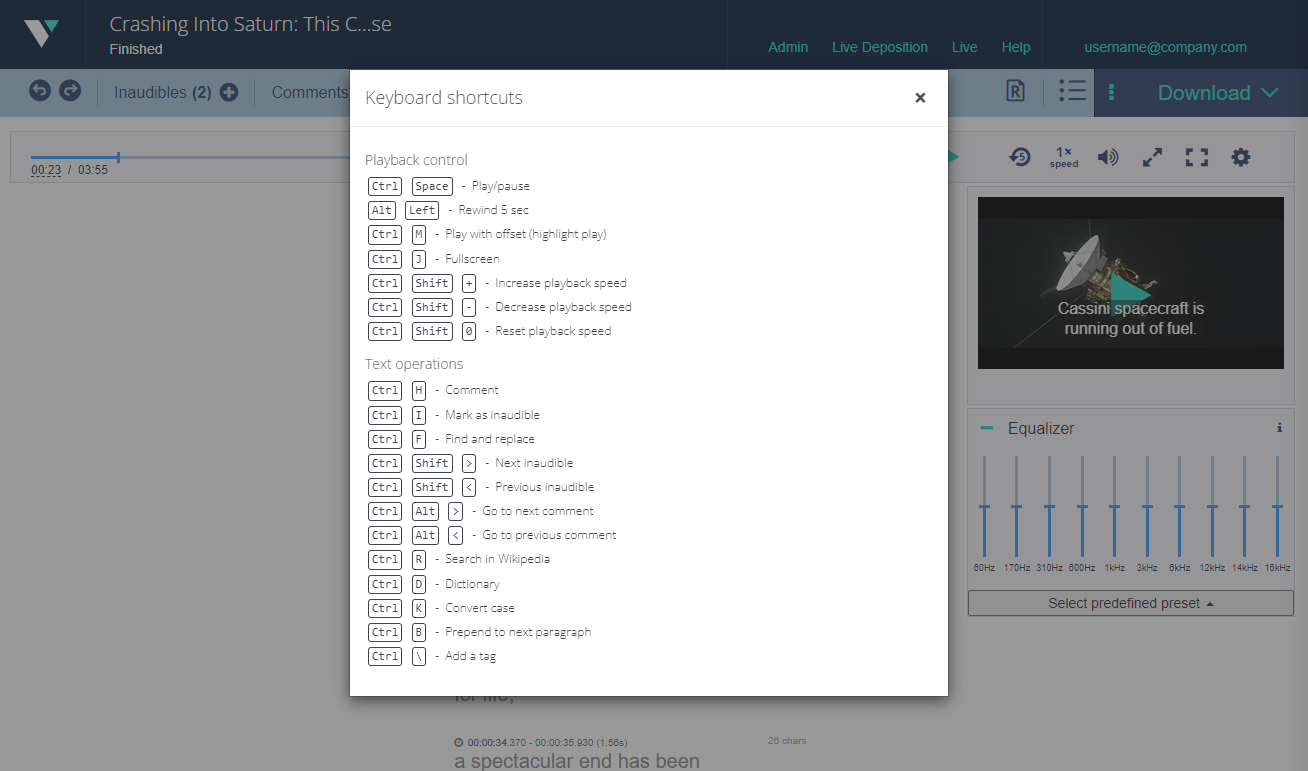Viewport: 1308px width, 771px height.
Task: Open the three-dot overflow menu
Action: tap(1111, 91)
